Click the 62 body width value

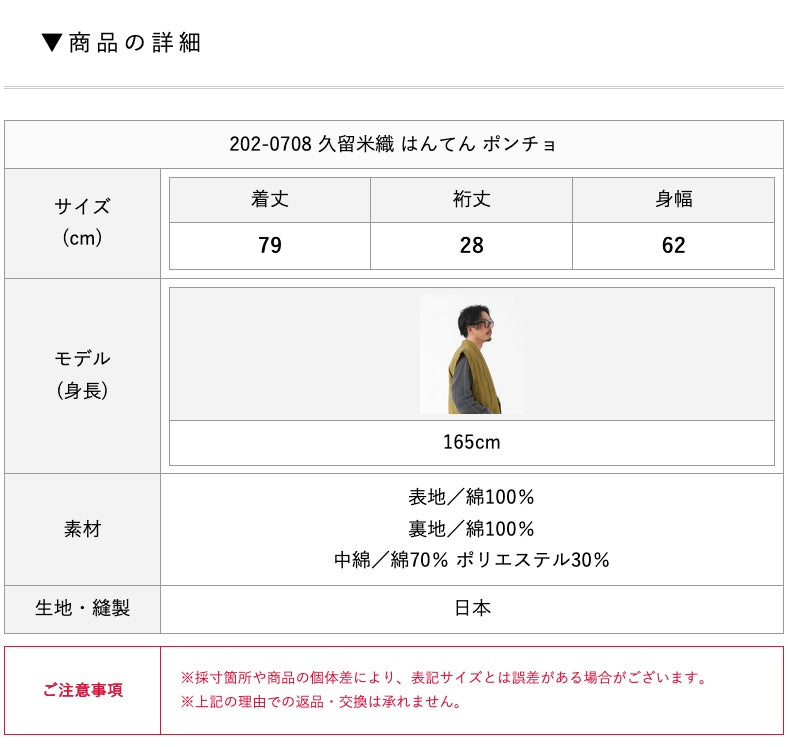pos(673,245)
